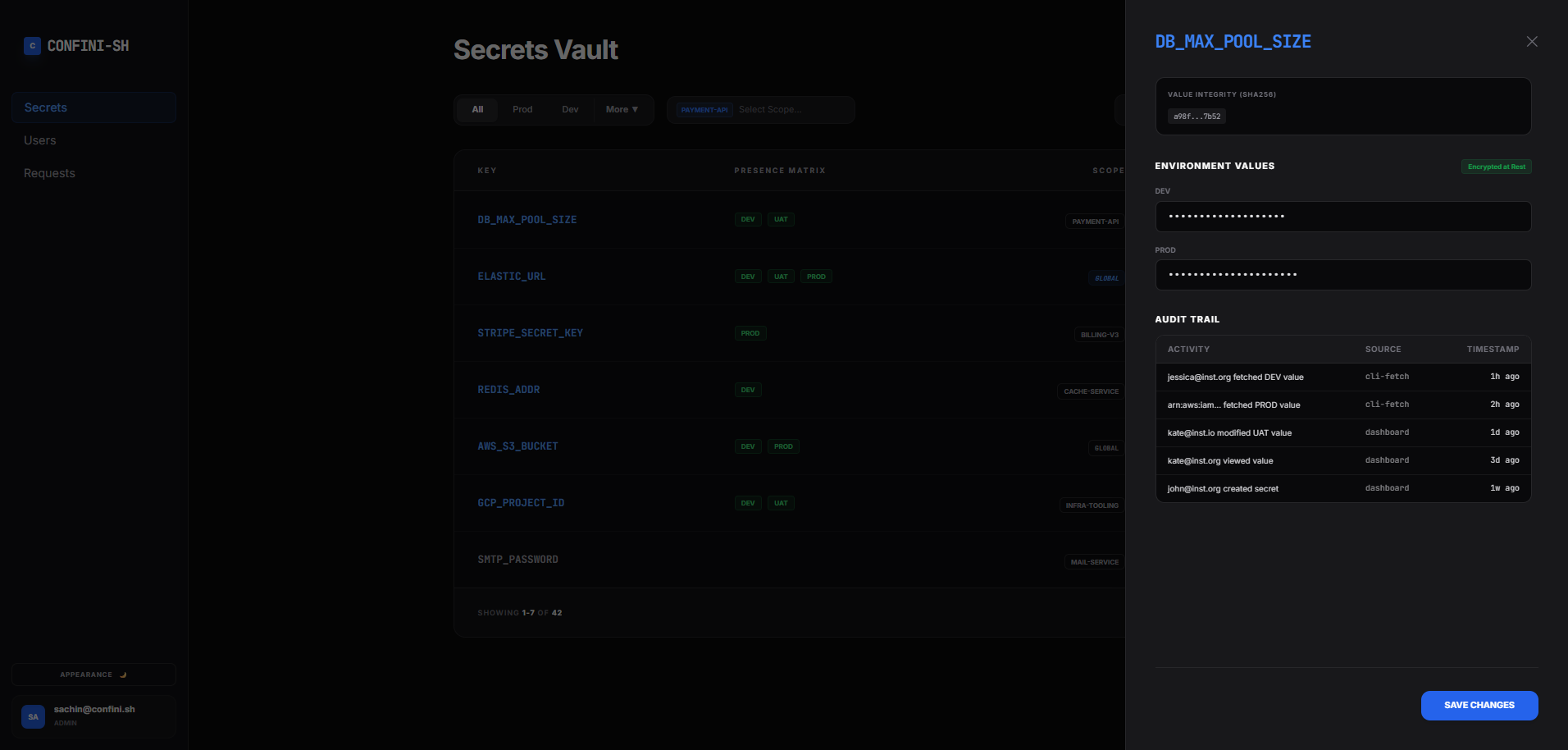Screen dimensions: 1568x750
Task: Select the Dev filter tab
Action: tap(570, 110)
